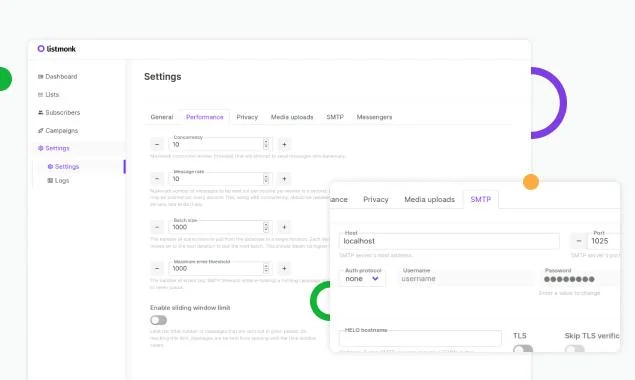635x380 pixels.
Task: Collapse the Settings sidebar section
Action: [57, 148]
